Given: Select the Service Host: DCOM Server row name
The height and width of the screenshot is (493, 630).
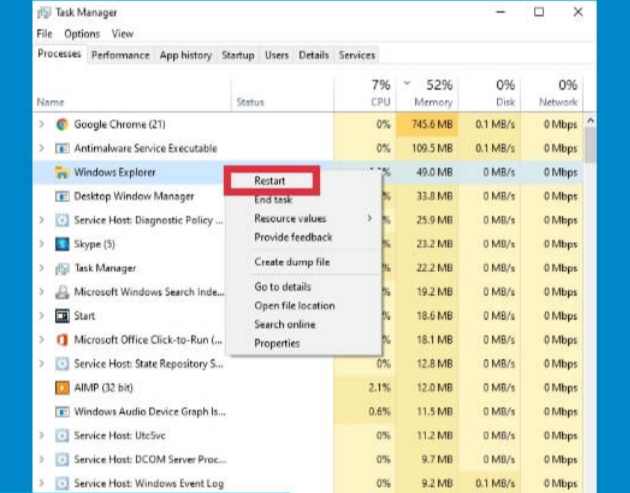Looking at the screenshot, I should point(150,459).
